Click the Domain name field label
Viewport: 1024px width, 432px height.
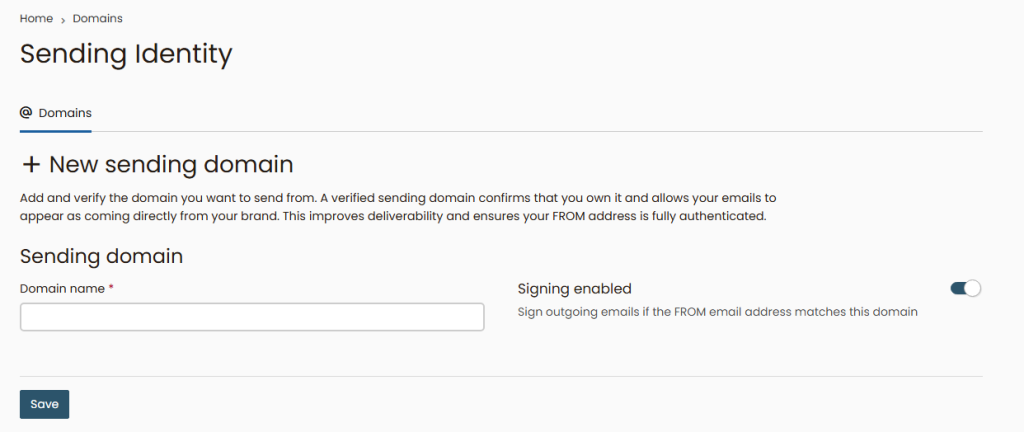[x=62, y=288]
